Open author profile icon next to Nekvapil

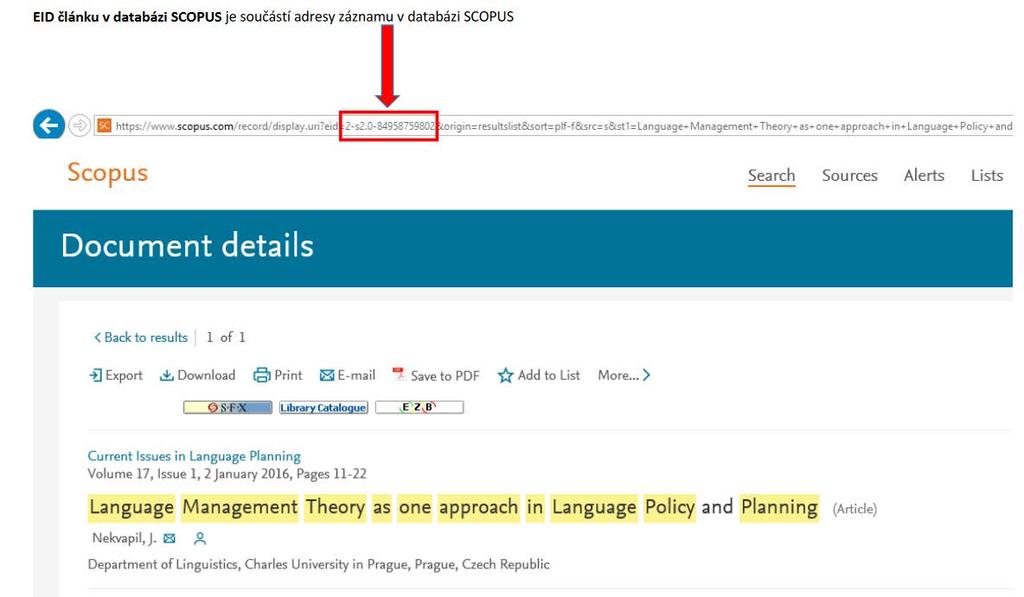tap(200, 539)
